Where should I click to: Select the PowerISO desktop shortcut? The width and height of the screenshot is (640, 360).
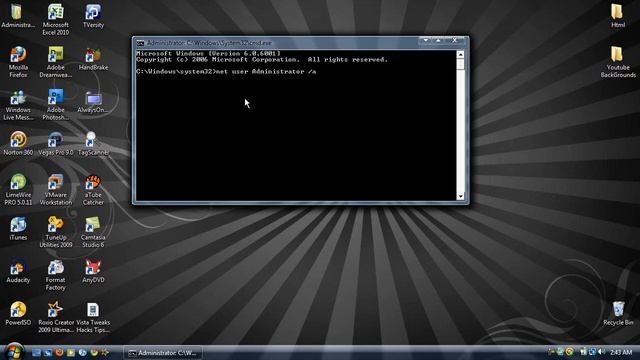(x=18, y=314)
